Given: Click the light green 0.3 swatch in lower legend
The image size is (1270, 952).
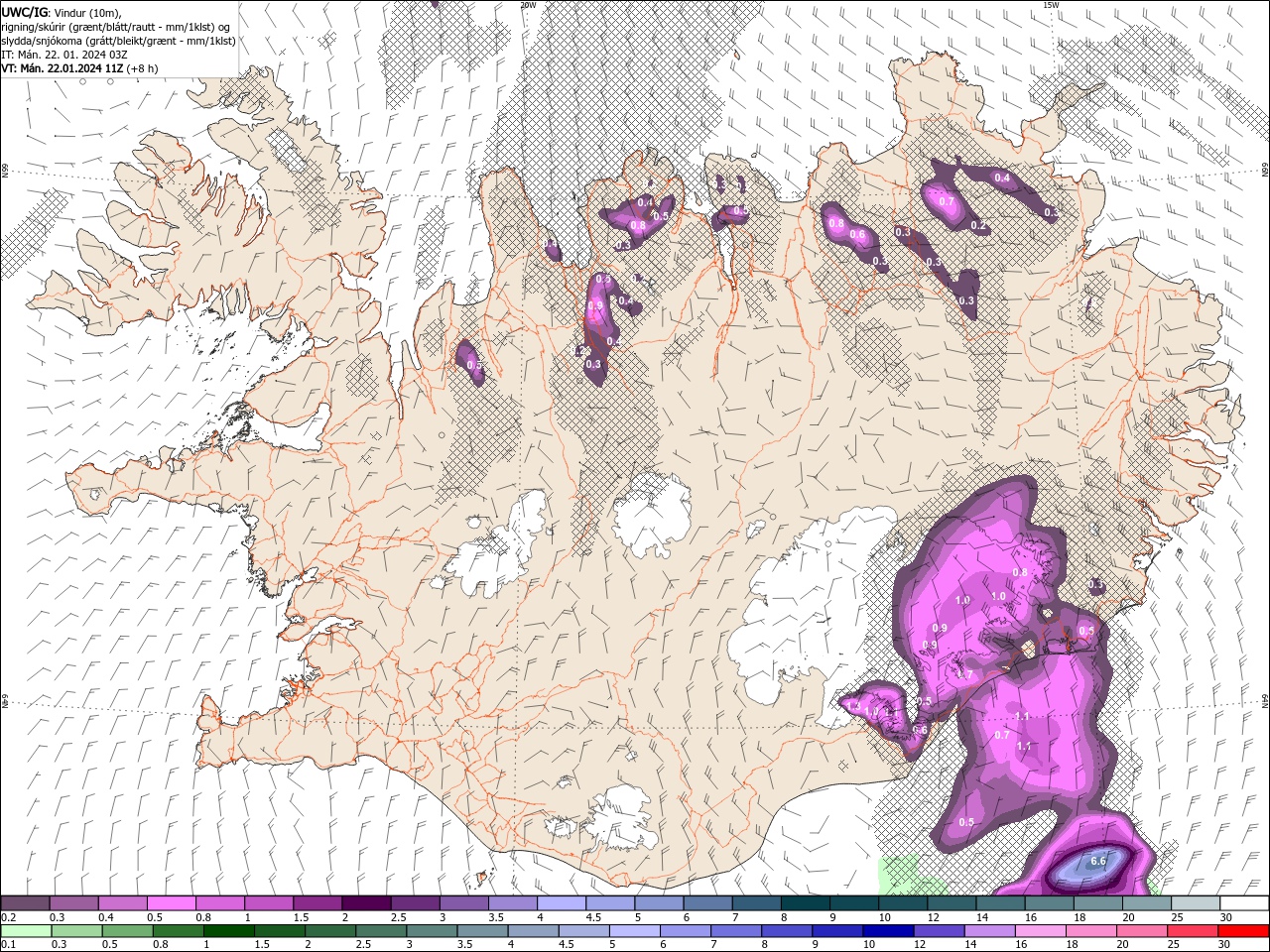Looking at the screenshot, I should [76, 931].
